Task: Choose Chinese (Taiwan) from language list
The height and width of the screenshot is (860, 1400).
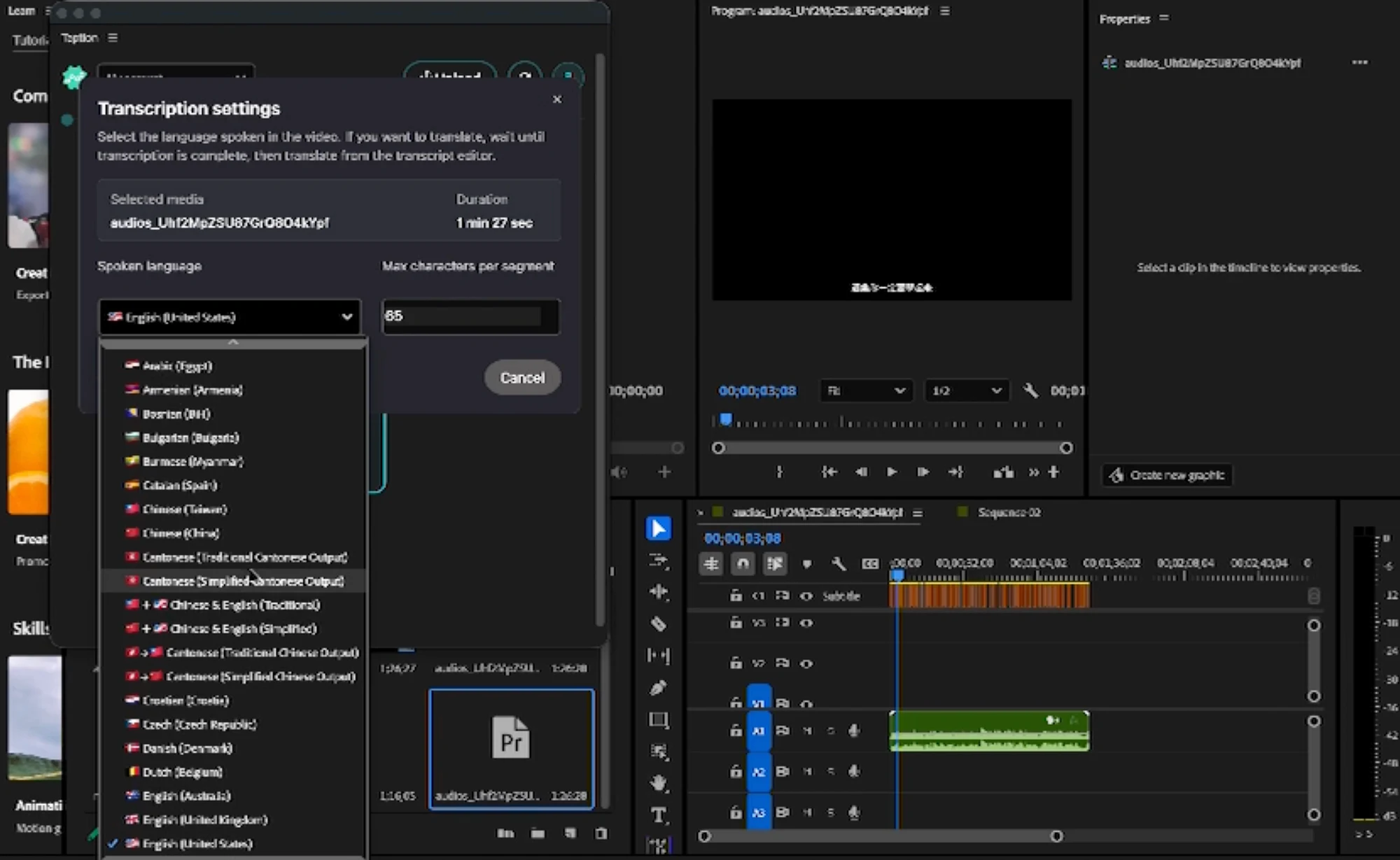Action: [234, 509]
